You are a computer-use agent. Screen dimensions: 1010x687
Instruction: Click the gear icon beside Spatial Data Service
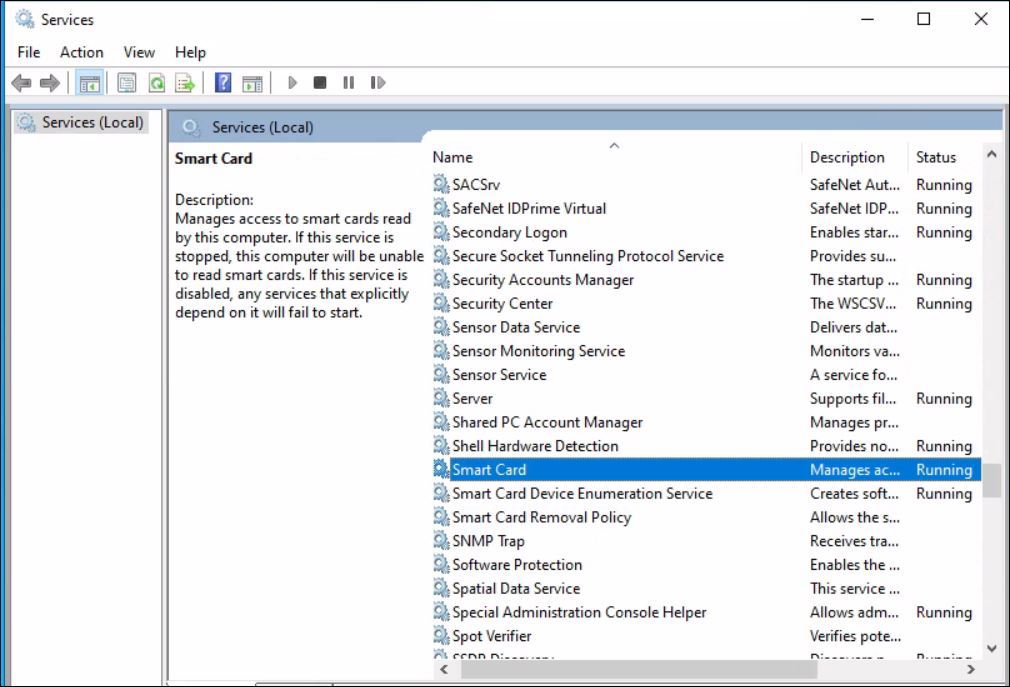[x=441, y=588]
